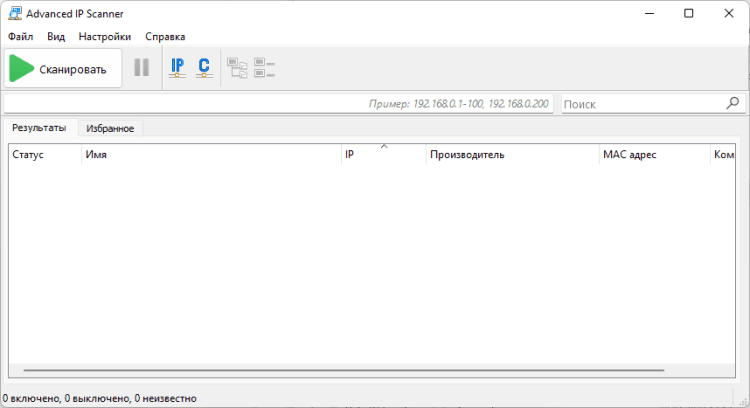This screenshot has width=750, height=408.
Task: Sort by the Производитель column header
Action: coord(512,154)
